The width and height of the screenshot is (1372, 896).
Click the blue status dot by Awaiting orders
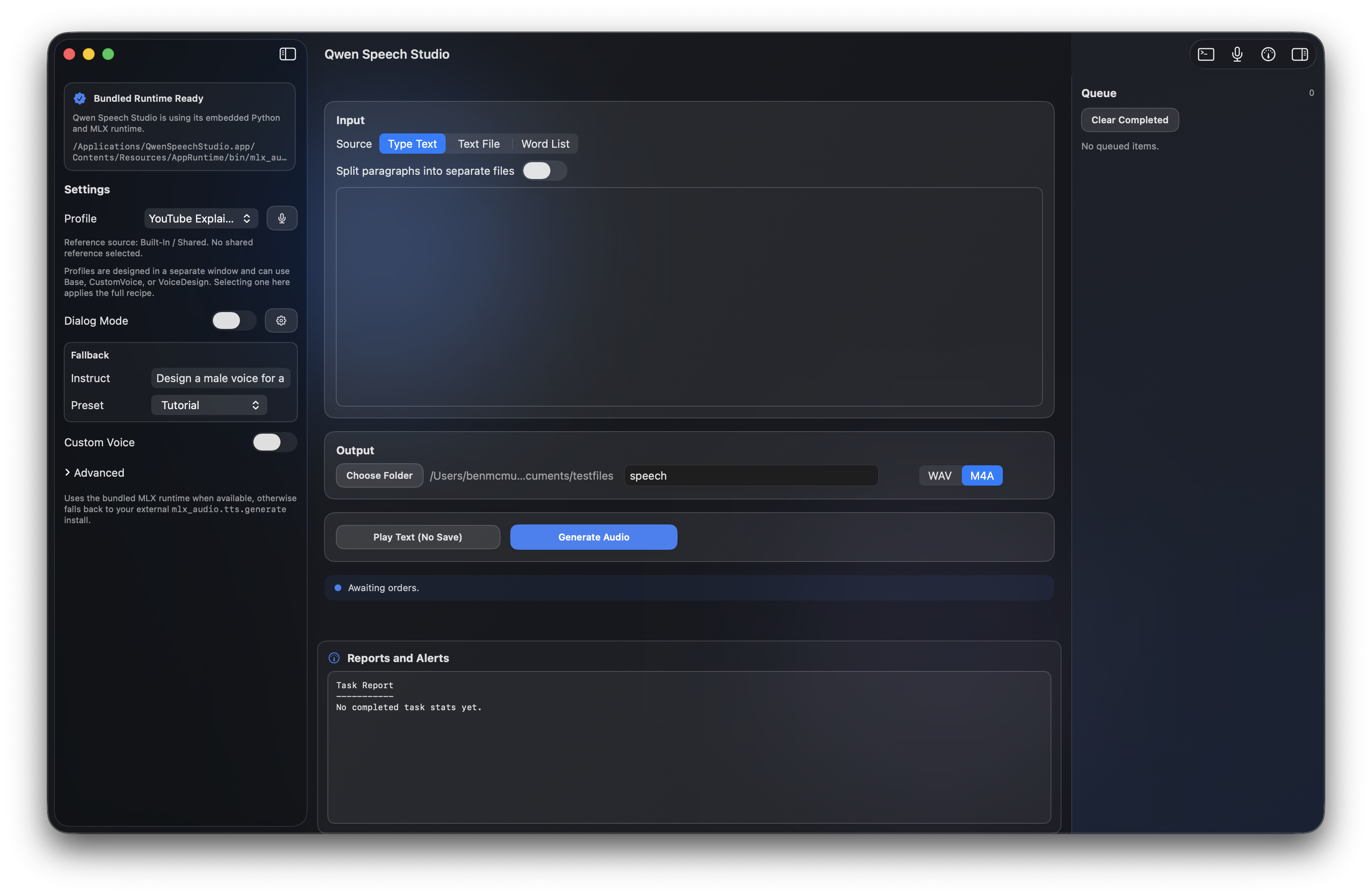pyautogui.click(x=338, y=588)
